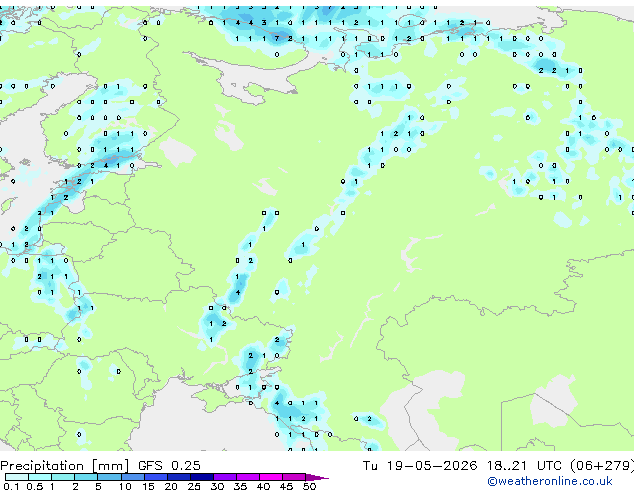Pick the magenta swatch between 40 and 45
The width and height of the screenshot is (634, 490).
[x=271, y=477]
